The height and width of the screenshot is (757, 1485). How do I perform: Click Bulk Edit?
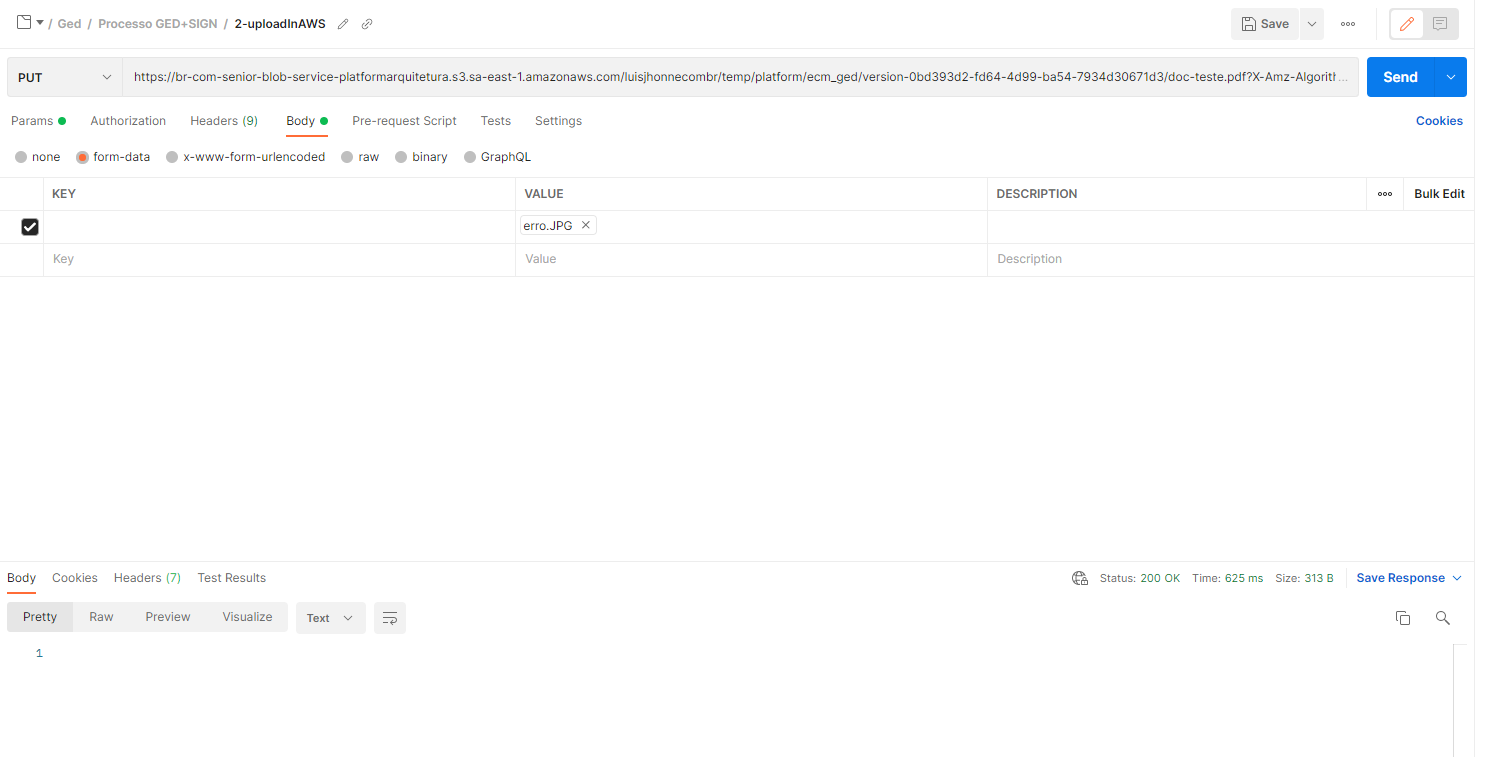1439,194
